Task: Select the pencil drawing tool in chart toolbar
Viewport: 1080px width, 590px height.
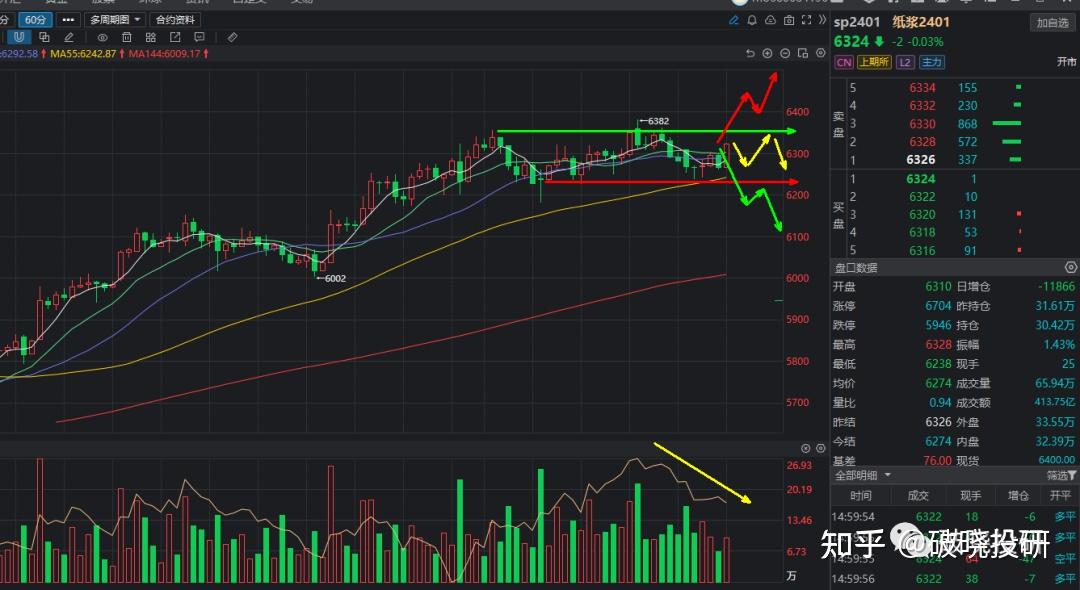Action: (x=69, y=37)
